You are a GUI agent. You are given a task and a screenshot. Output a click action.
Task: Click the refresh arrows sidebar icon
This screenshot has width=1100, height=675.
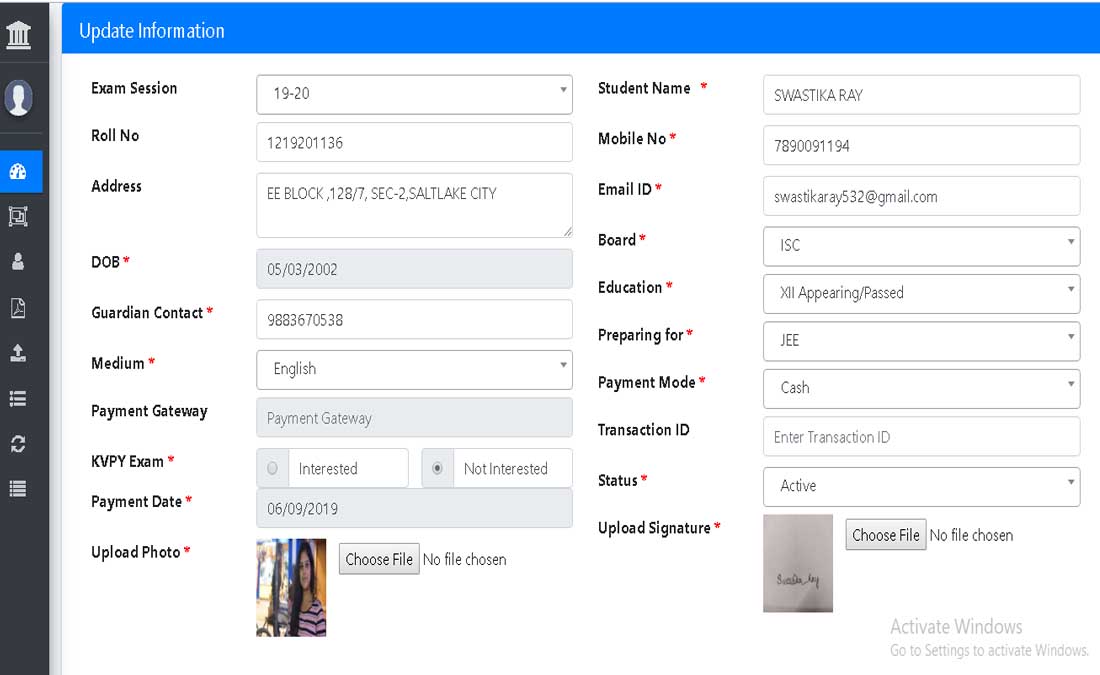(18, 444)
